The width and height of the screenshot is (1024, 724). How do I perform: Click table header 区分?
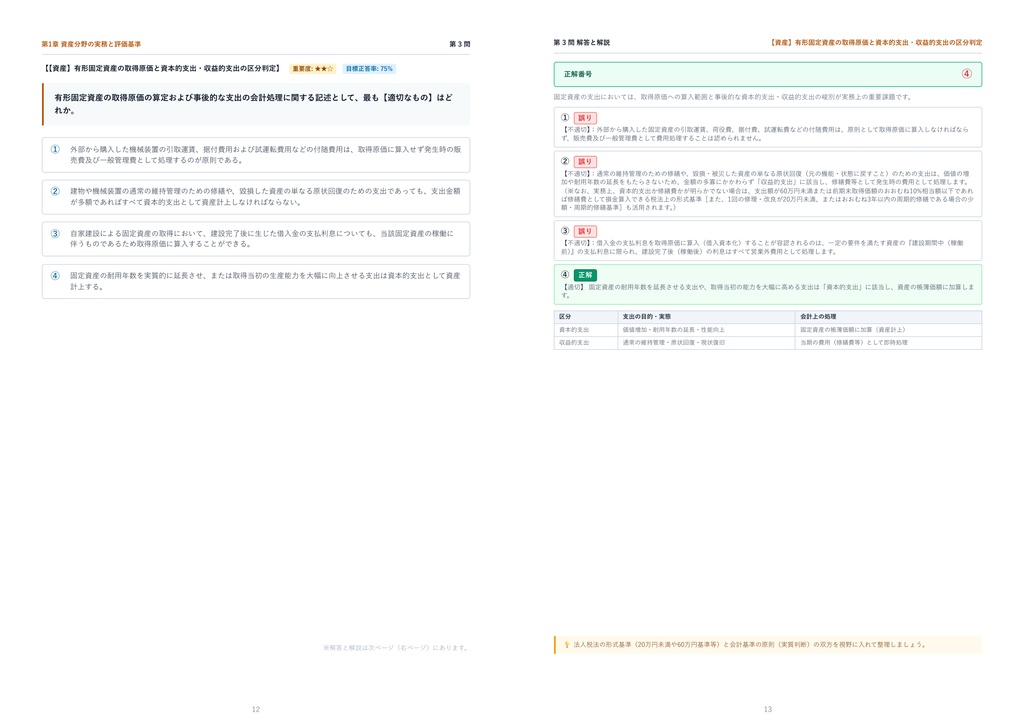pyautogui.click(x=586, y=317)
